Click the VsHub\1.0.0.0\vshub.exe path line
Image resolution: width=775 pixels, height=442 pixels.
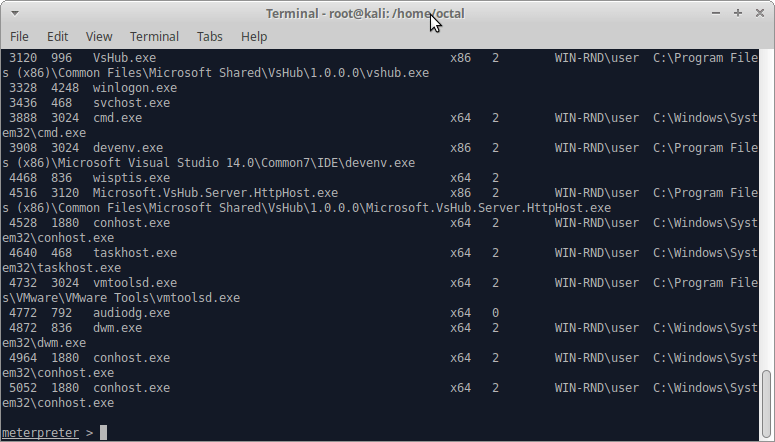coord(215,73)
